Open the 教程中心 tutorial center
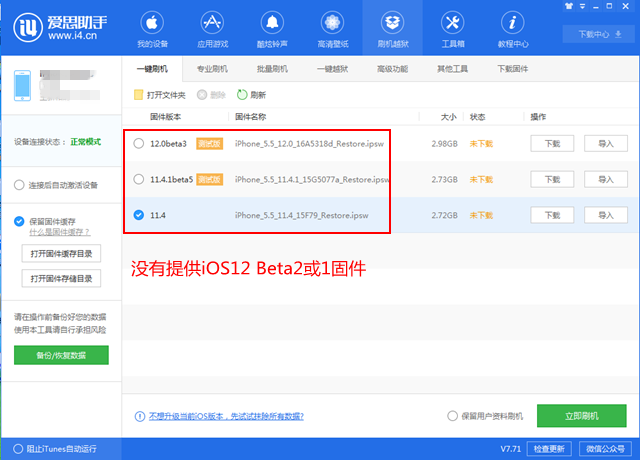Screen dimensions: 640x460 tap(513, 29)
